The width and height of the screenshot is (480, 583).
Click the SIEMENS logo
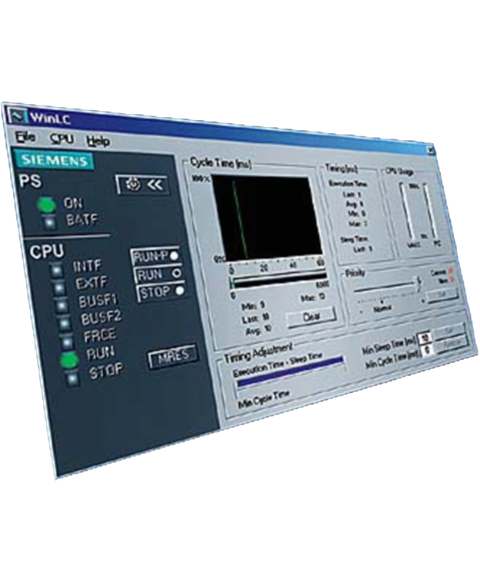(54, 160)
